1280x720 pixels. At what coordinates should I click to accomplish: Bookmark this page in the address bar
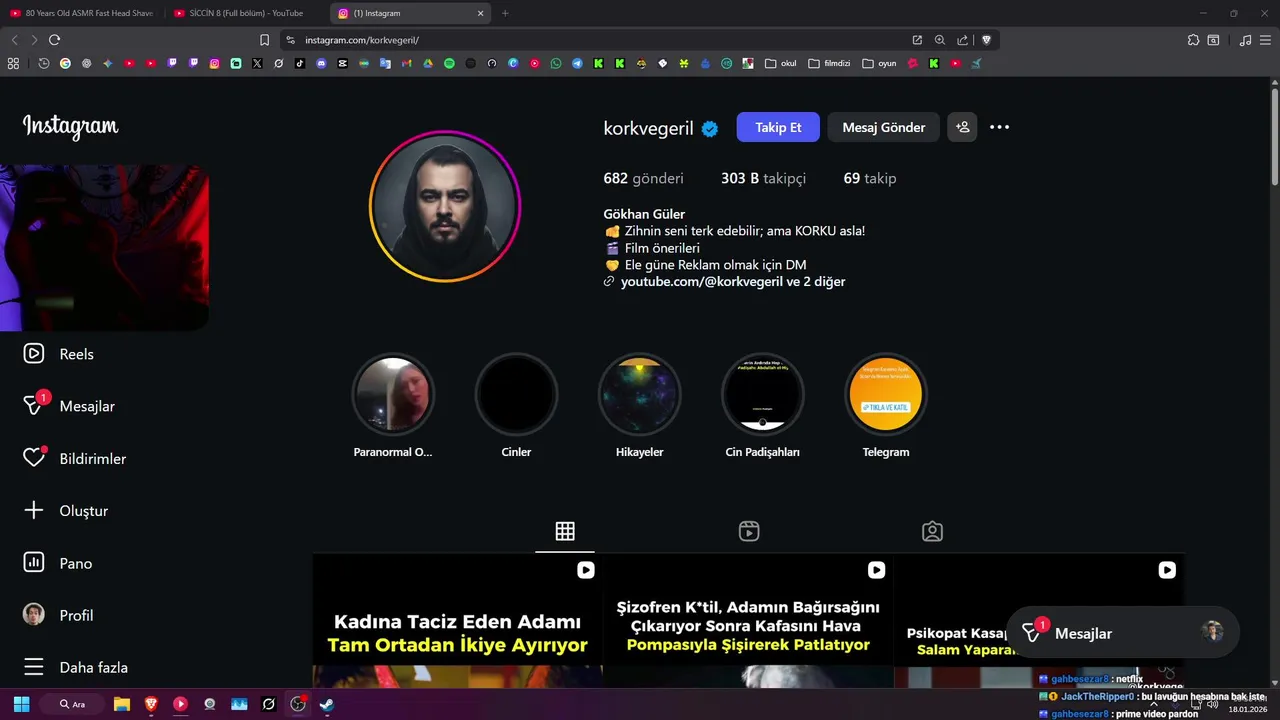click(x=264, y=40)
